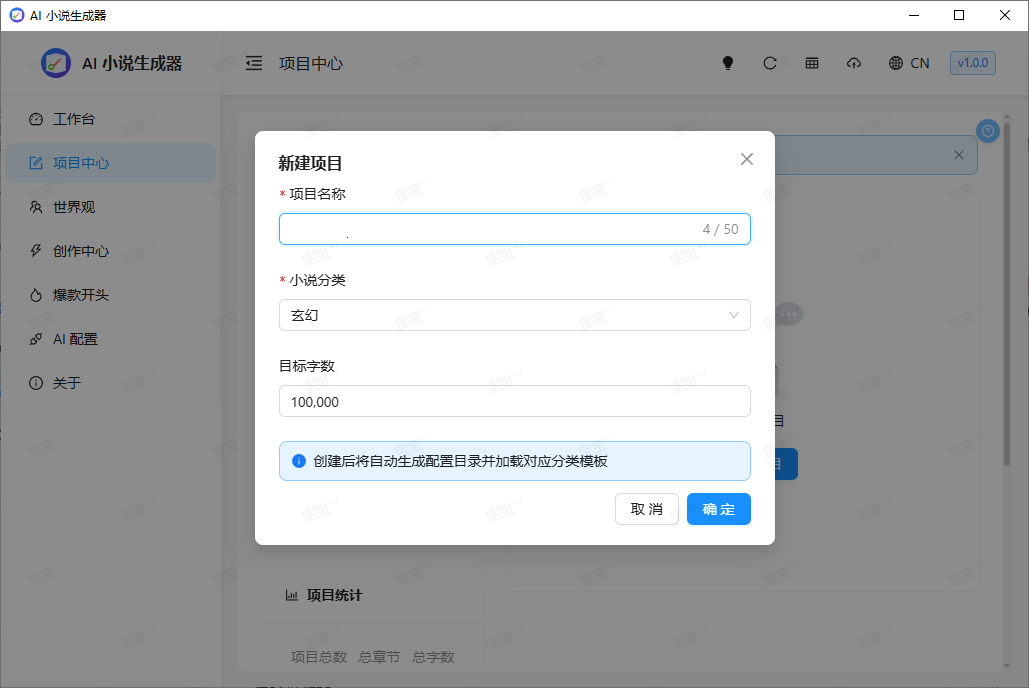Collapse the sidebar with the menu fold icon
This screenshot has width=1029, height=688.
pyautogui.click(x=254, y=63)
